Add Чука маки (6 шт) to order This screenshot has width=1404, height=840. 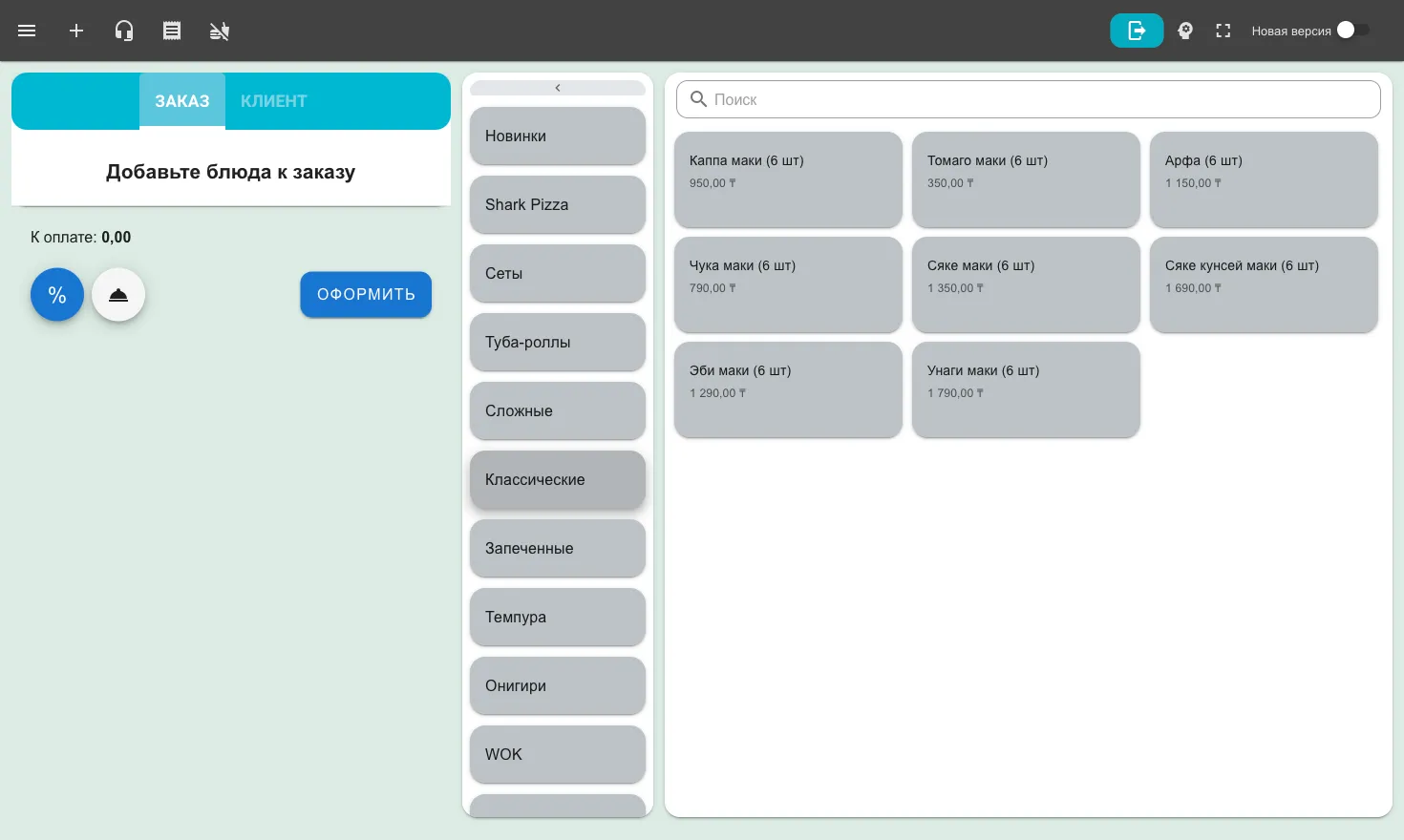click(788, 284)
